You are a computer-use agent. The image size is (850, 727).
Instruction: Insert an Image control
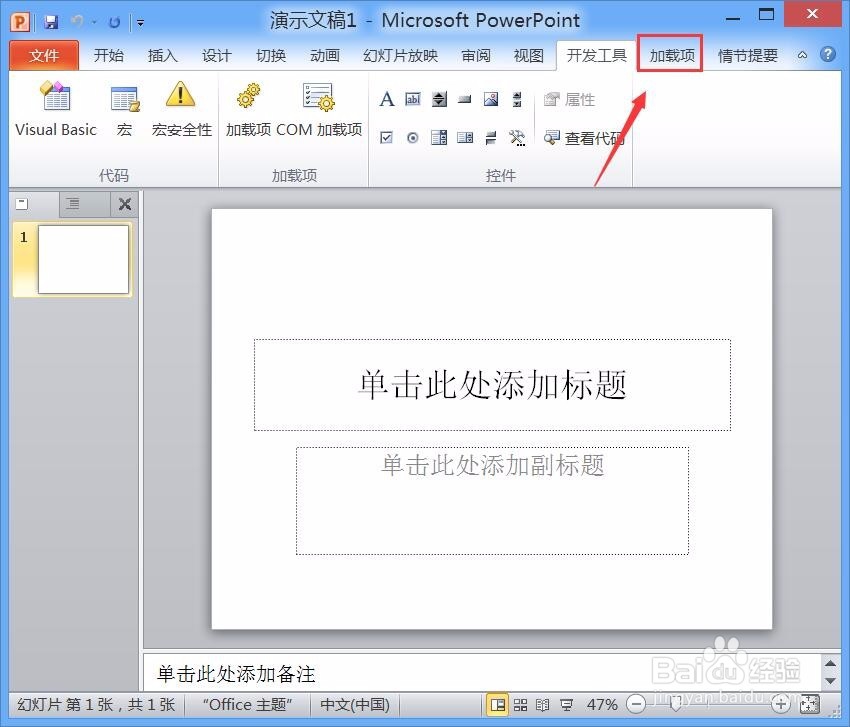point(490,99)
